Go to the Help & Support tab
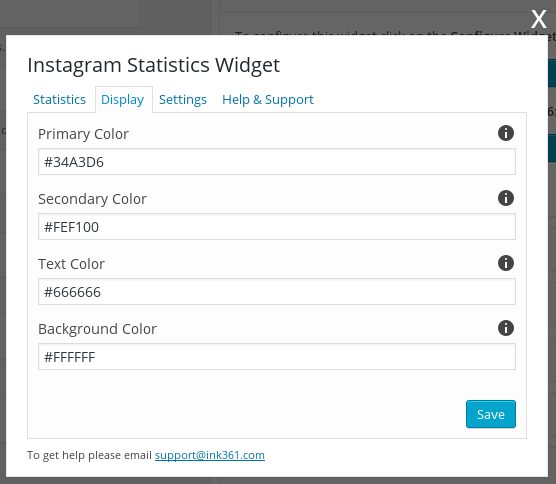This screenshot has height=484, width=556. (x=268, y=100)
